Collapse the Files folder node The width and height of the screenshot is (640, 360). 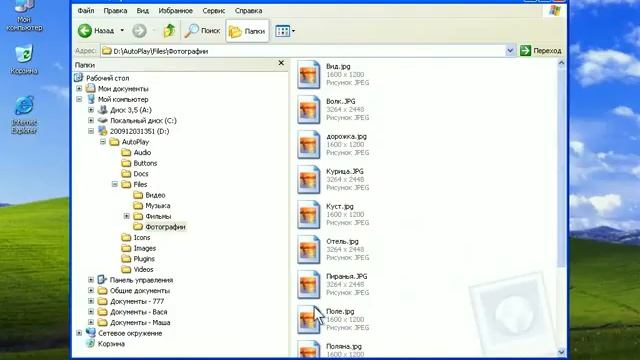coord(115,184)
